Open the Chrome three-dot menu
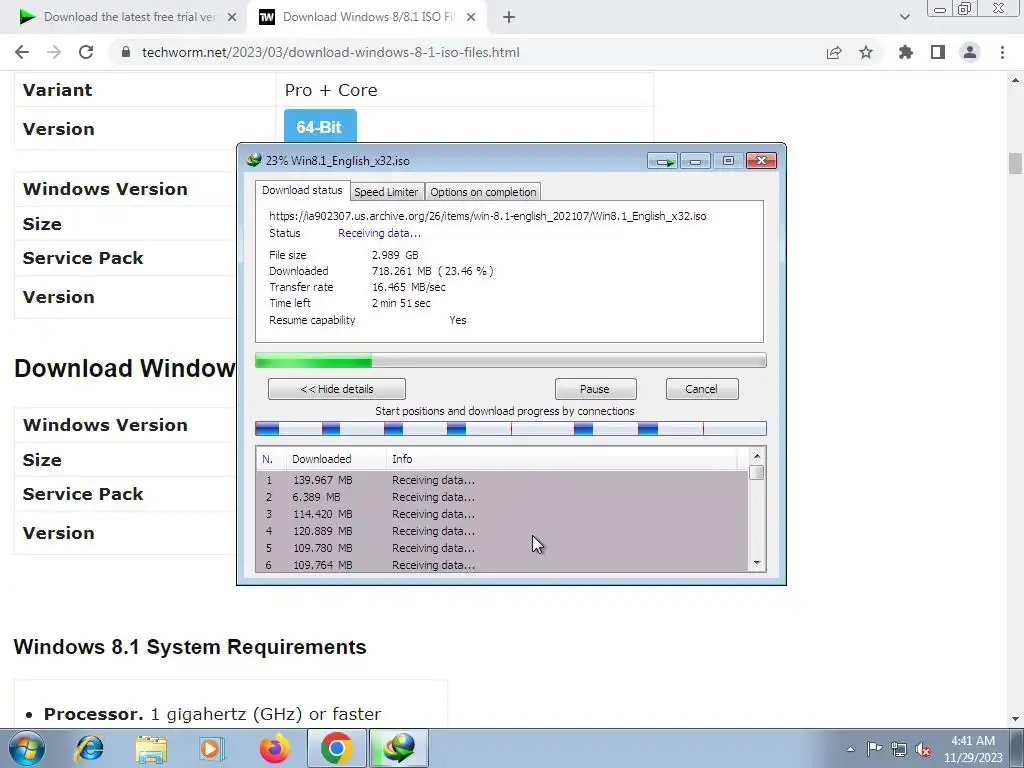 pos(1002,52)
